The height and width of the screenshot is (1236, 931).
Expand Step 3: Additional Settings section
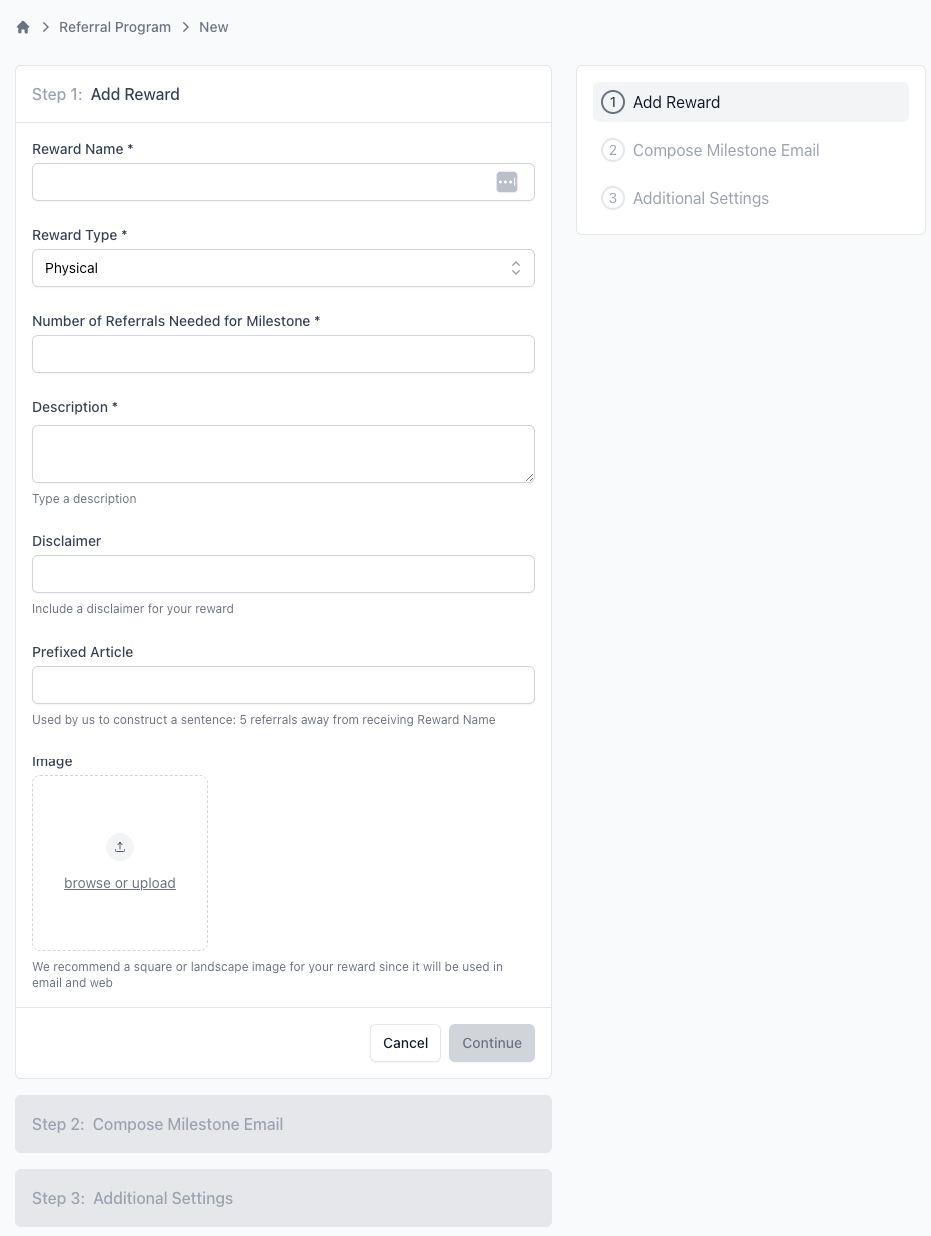tap(283, 1198)
